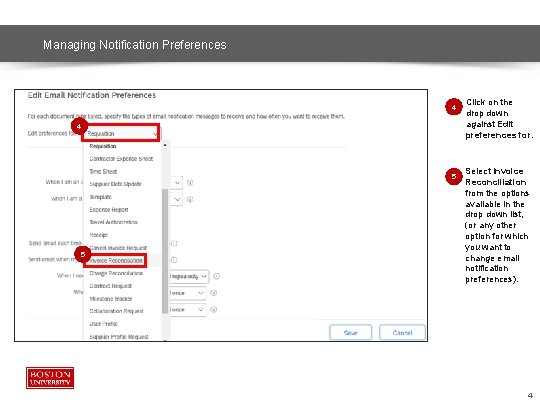Select Invoice Reconciliation from the dropdown list
The width and height of the screenshot is (540, 405).
(116, 261)
